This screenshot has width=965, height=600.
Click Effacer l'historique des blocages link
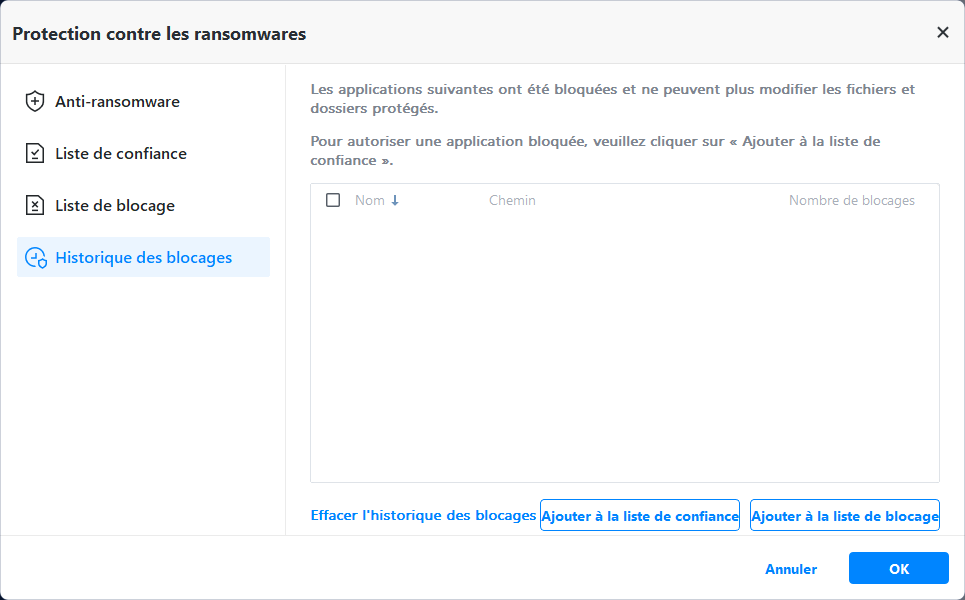[423, 515]
